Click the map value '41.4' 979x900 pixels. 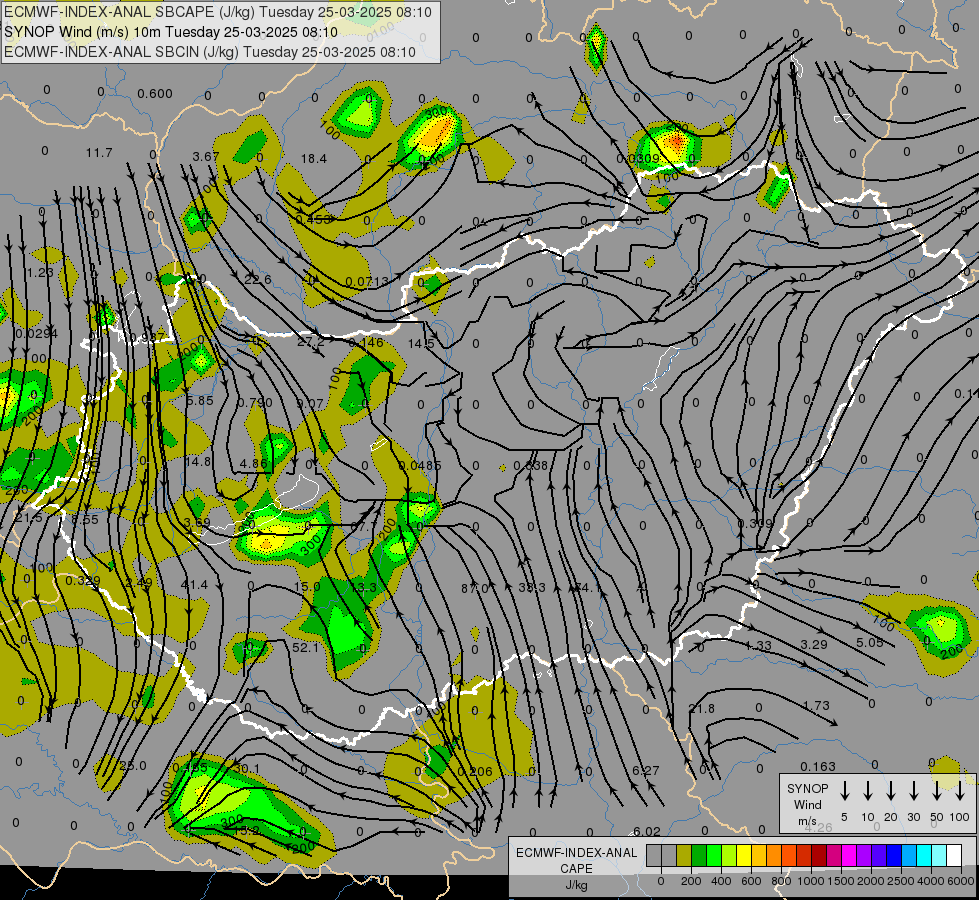coord(194,585)
